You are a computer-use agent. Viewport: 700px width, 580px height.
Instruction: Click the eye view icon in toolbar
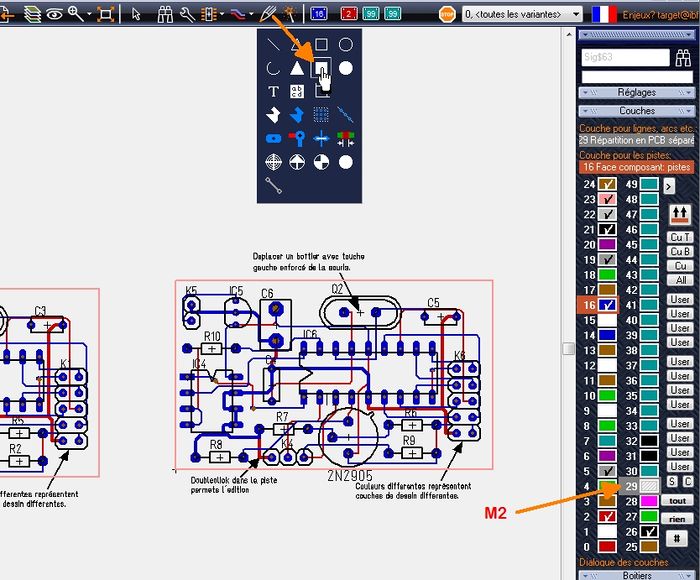[x=53, y=14]
